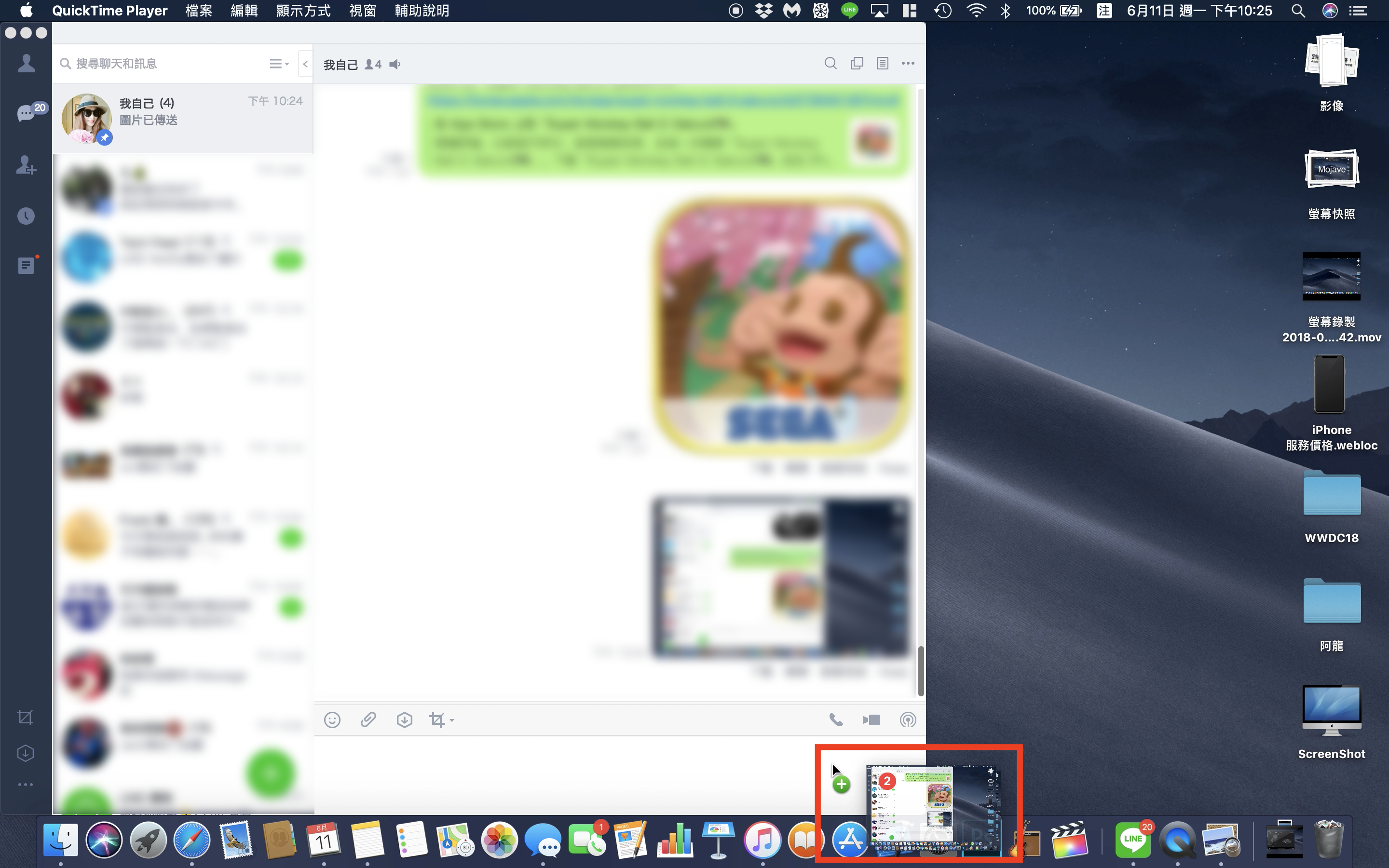Open the 顯示方式 menu
Screen dimensions: 1389x868
click(x=303, y=10)
